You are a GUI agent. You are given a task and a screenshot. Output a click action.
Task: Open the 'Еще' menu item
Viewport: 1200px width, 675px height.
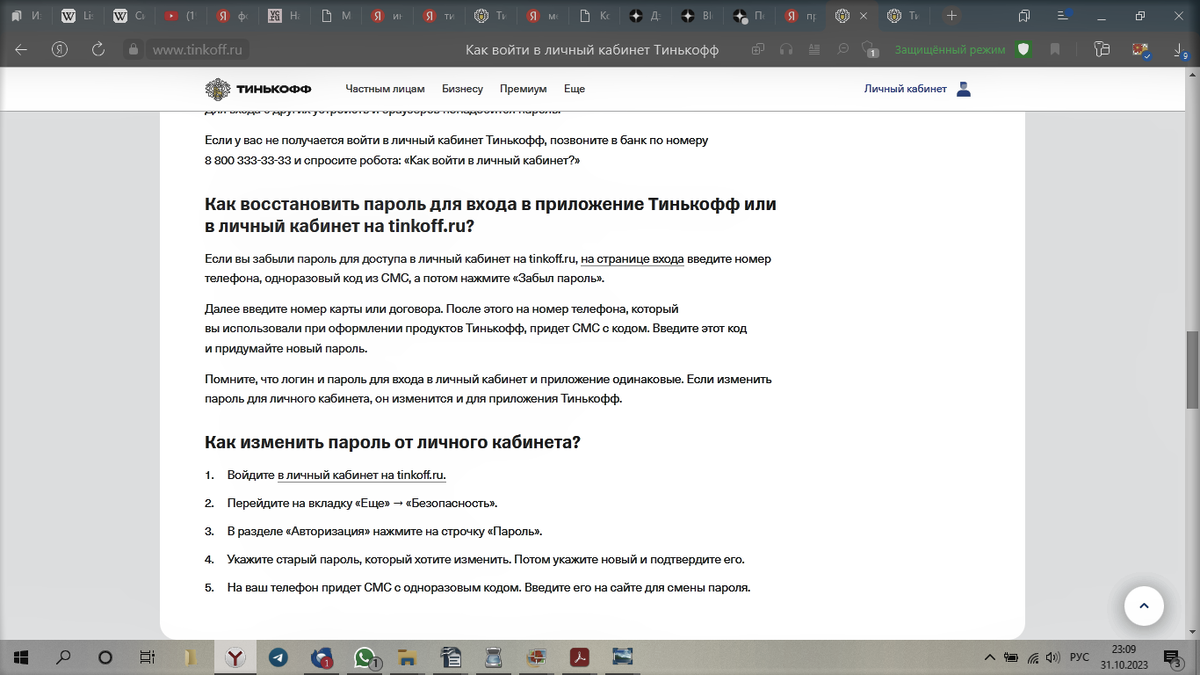pos(574,89)
